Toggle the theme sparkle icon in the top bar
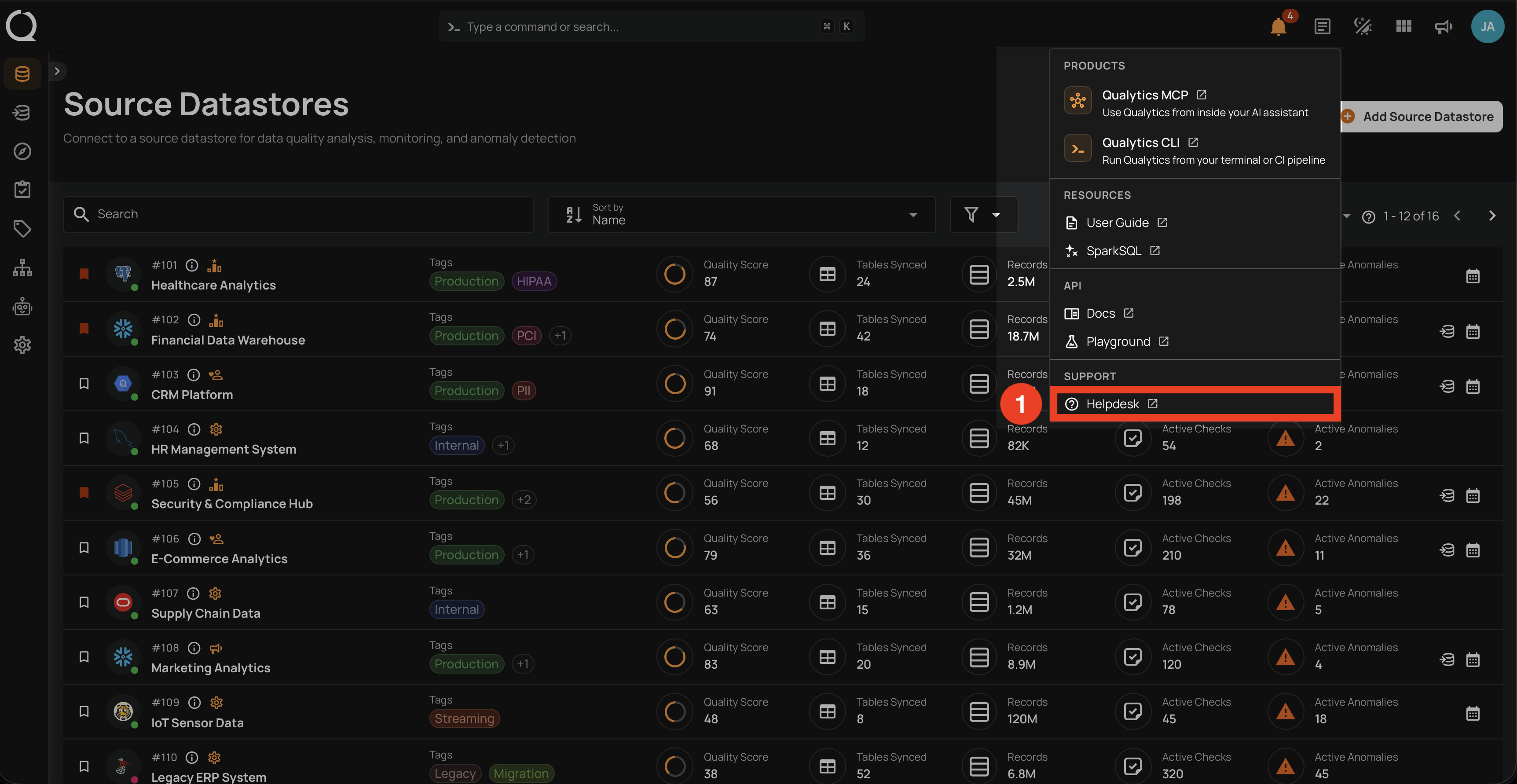Screen dimensions: 1517x784 (x=1363, y=26)
